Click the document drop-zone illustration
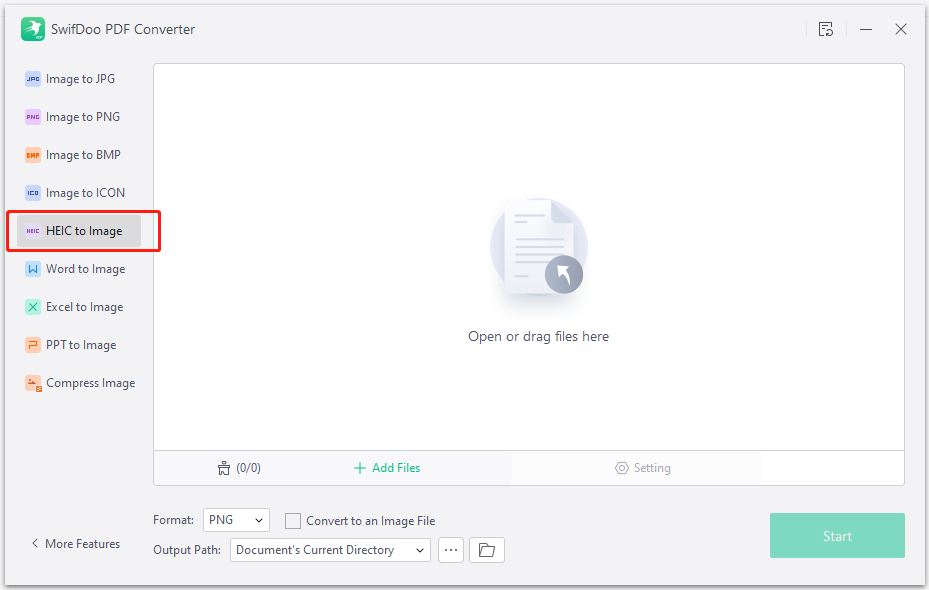 (x=539, y=247)
